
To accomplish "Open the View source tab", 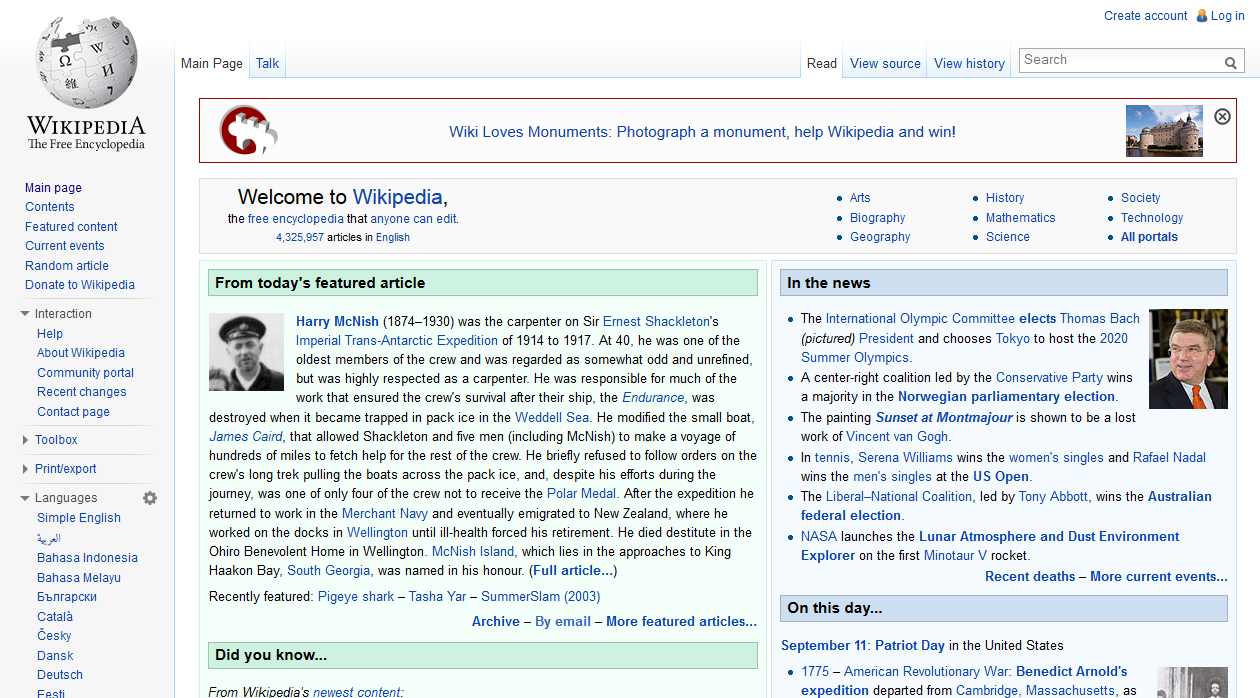I will coord(885,63).
